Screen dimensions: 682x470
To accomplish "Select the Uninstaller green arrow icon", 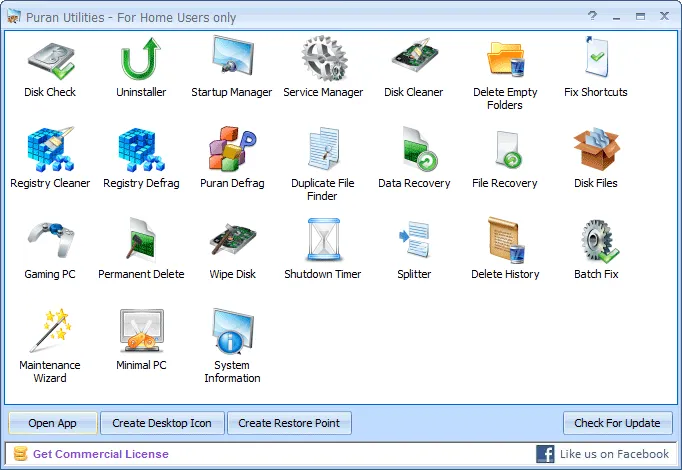I will 141,59.
